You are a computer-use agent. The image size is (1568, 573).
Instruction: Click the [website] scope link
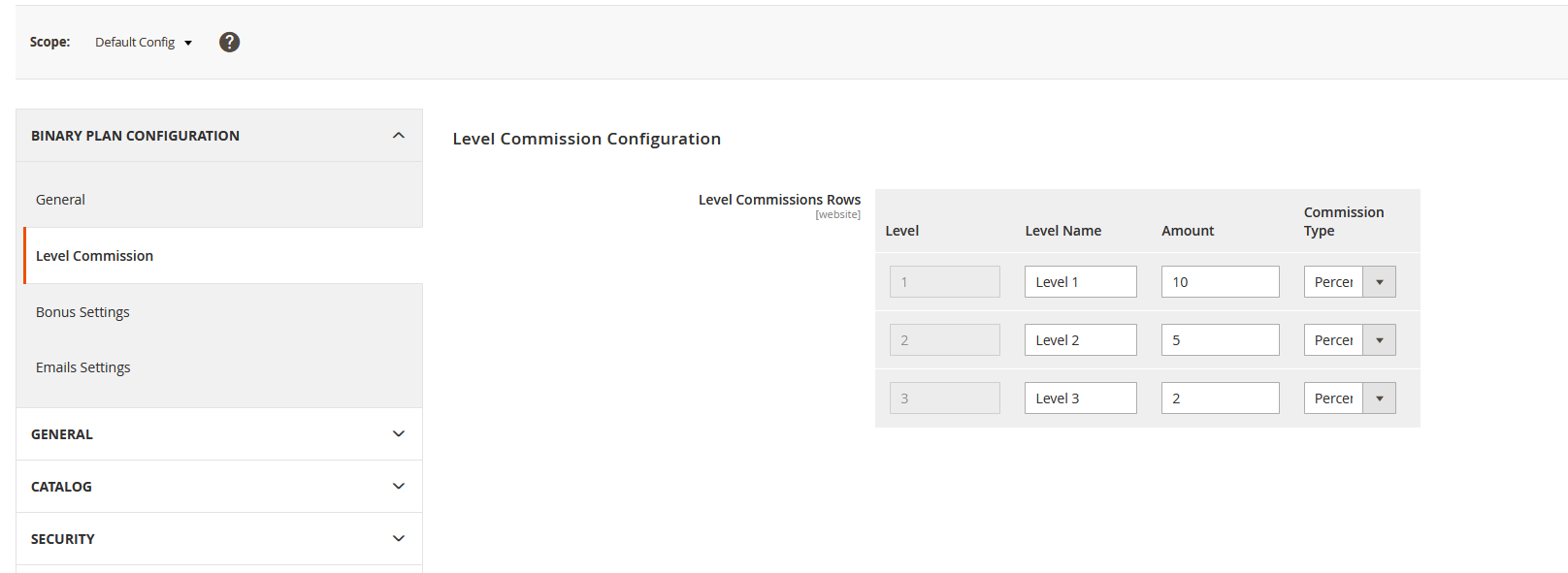(838, 213)
